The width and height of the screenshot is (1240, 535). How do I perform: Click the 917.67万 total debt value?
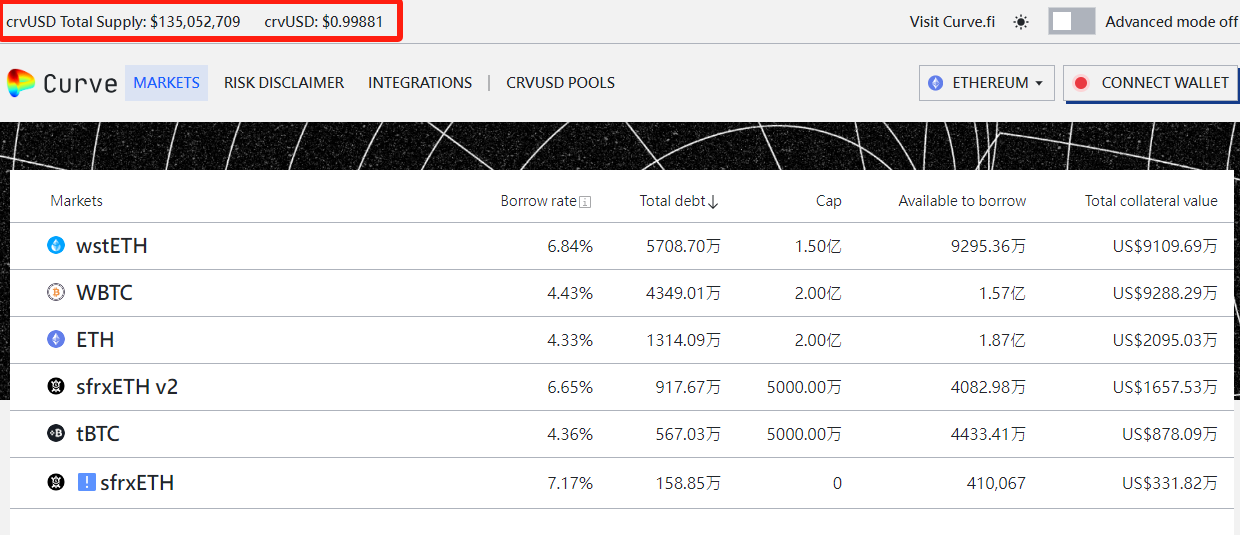688,387
